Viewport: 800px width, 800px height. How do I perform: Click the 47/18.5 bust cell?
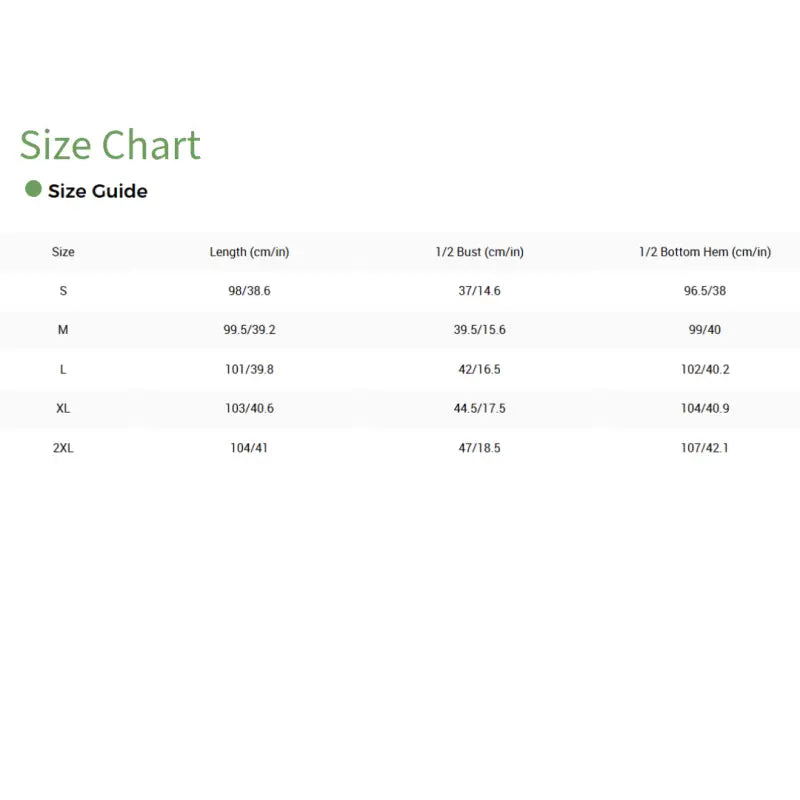[479, 448]
